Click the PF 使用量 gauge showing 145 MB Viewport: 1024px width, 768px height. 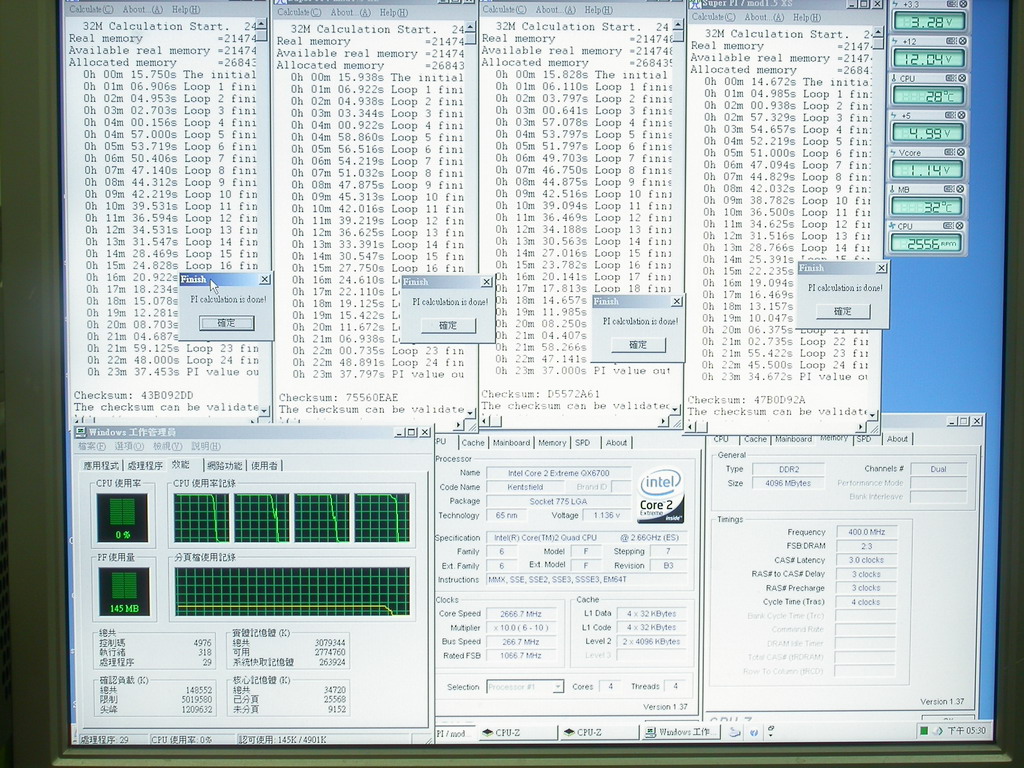point(124,592)
